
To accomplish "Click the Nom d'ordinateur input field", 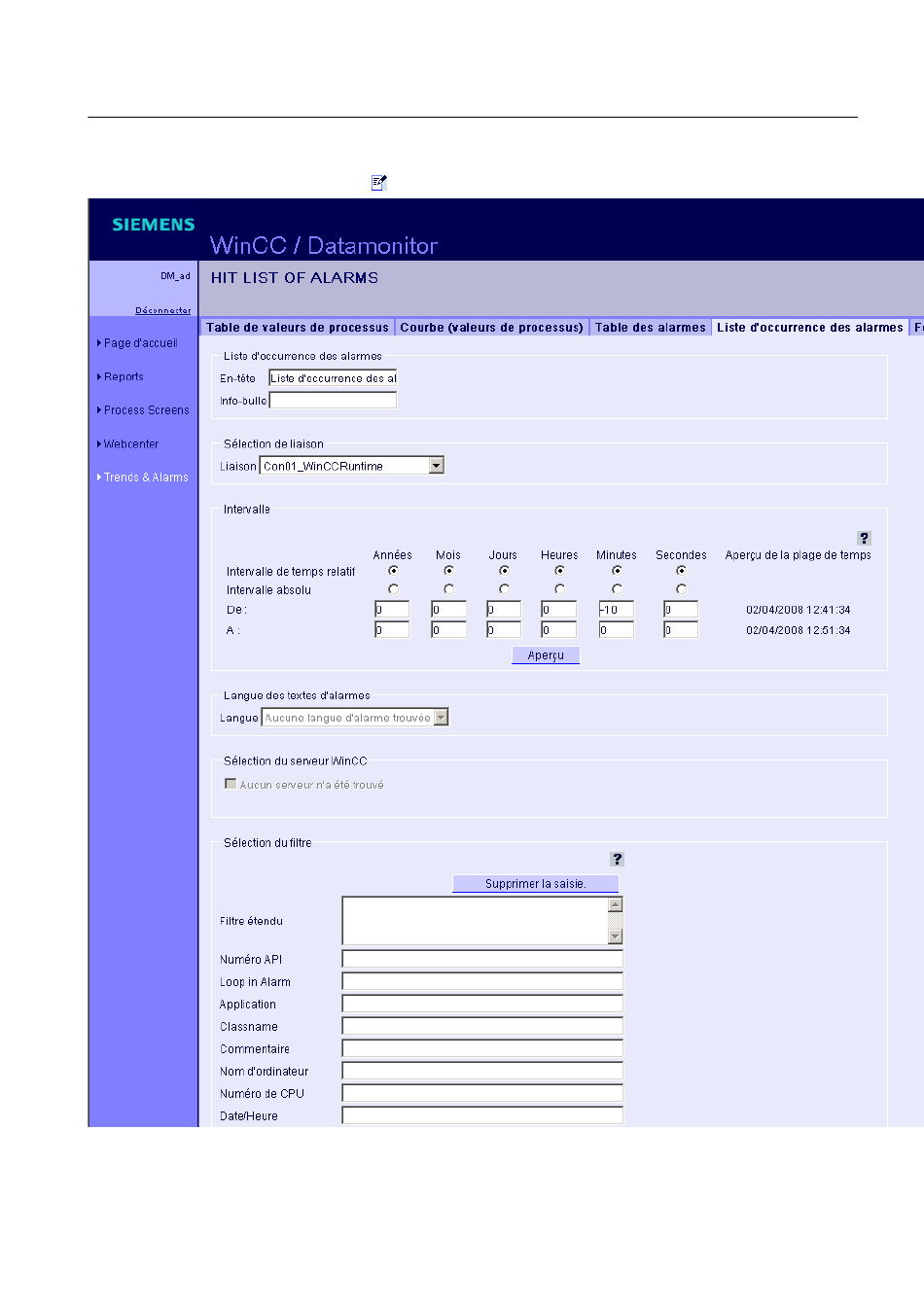I will point(482,1071).
